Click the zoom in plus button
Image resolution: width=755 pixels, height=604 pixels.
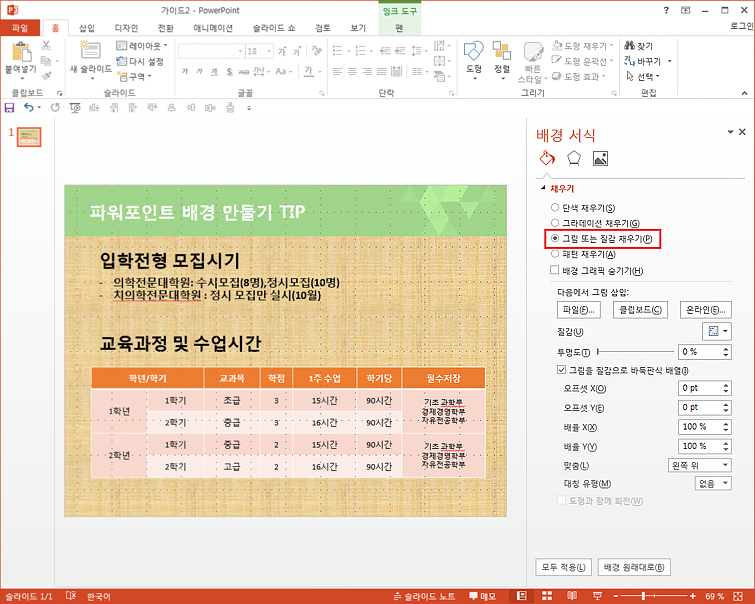(692, 596)
